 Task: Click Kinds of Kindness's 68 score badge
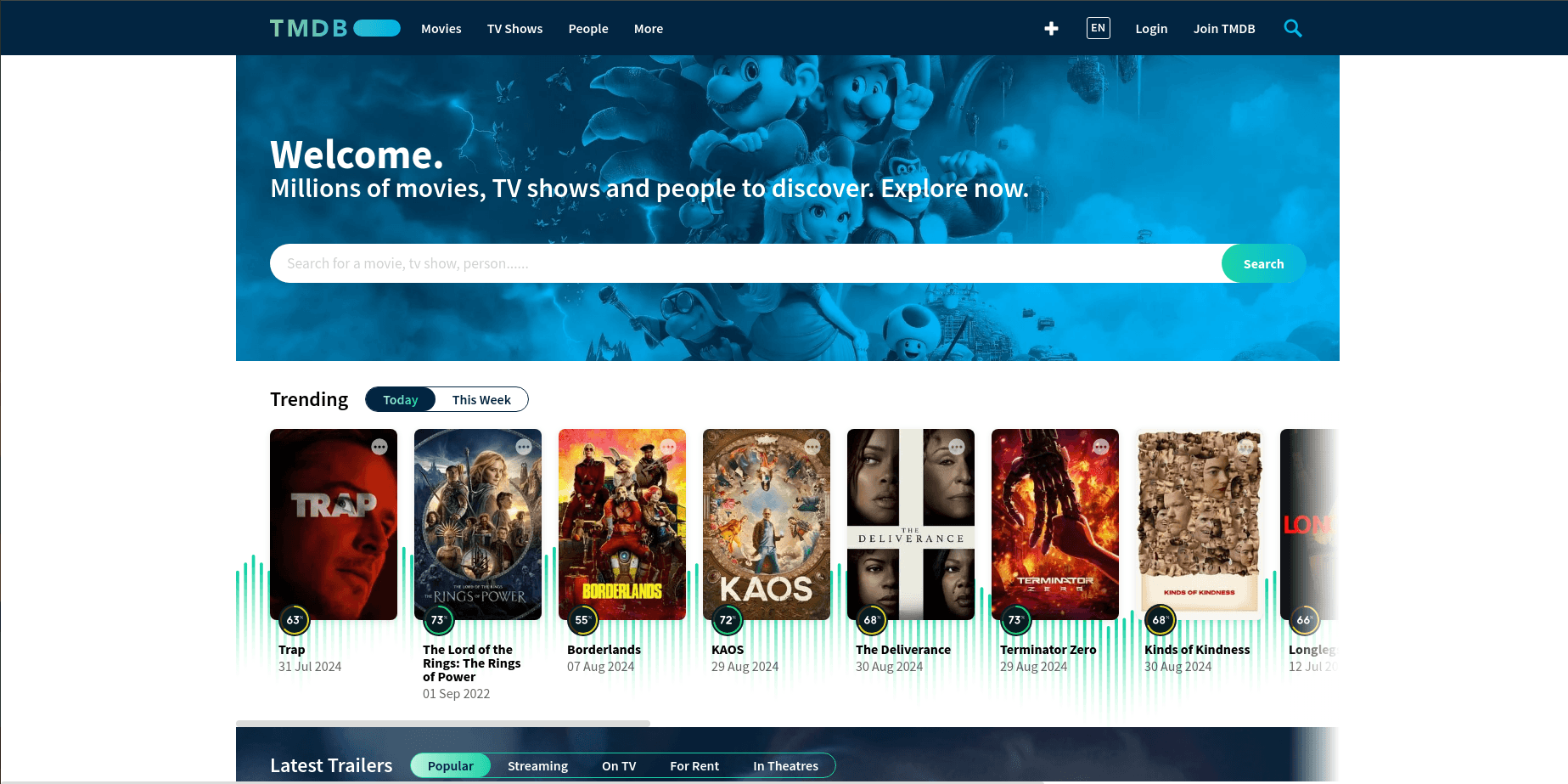click(x=1160, y=620)
